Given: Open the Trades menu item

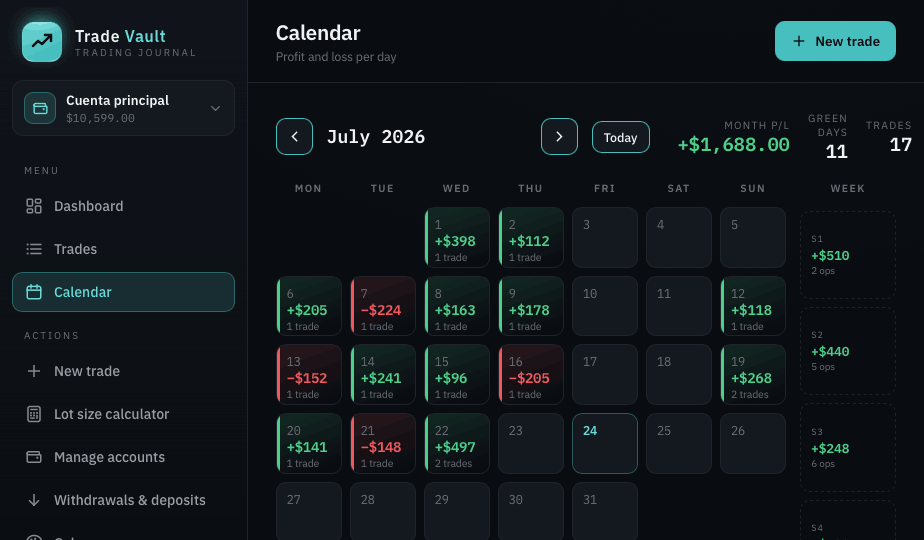Looking at the screenshot, I should coord(123,249).
